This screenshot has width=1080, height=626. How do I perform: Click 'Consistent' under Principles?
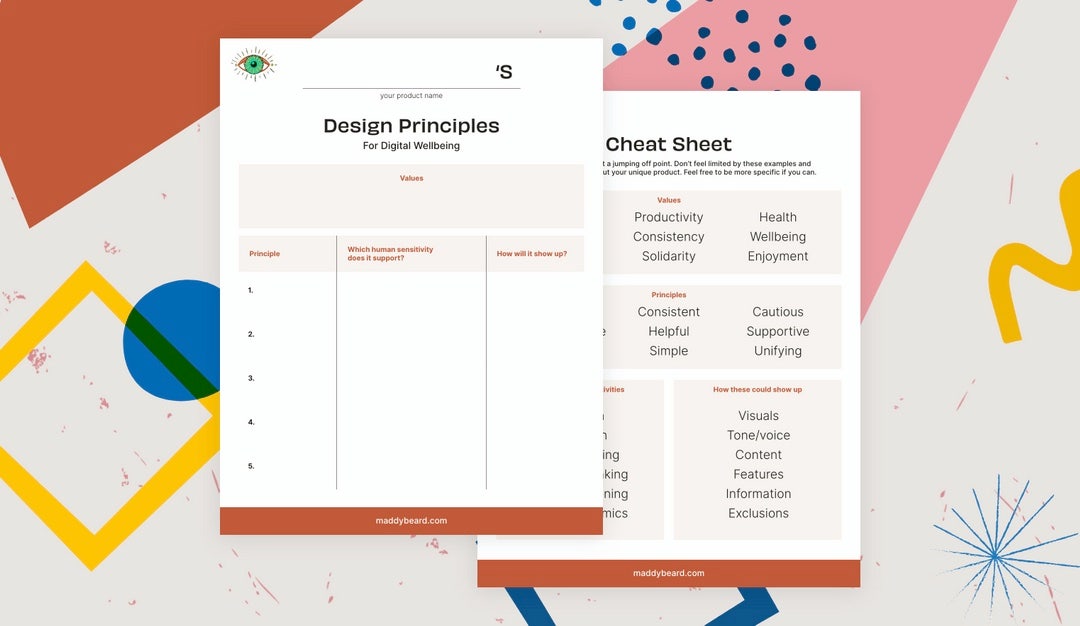[668, 312]
